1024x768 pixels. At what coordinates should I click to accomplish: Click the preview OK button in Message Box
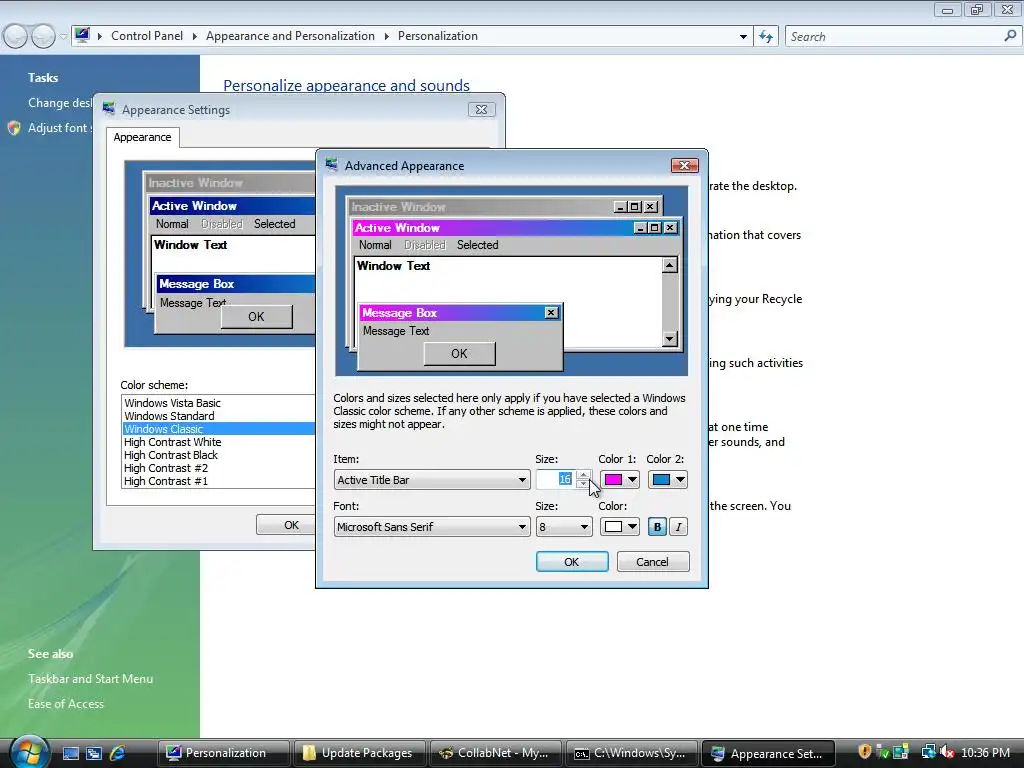pyautogui.click(x=460, y=353)
